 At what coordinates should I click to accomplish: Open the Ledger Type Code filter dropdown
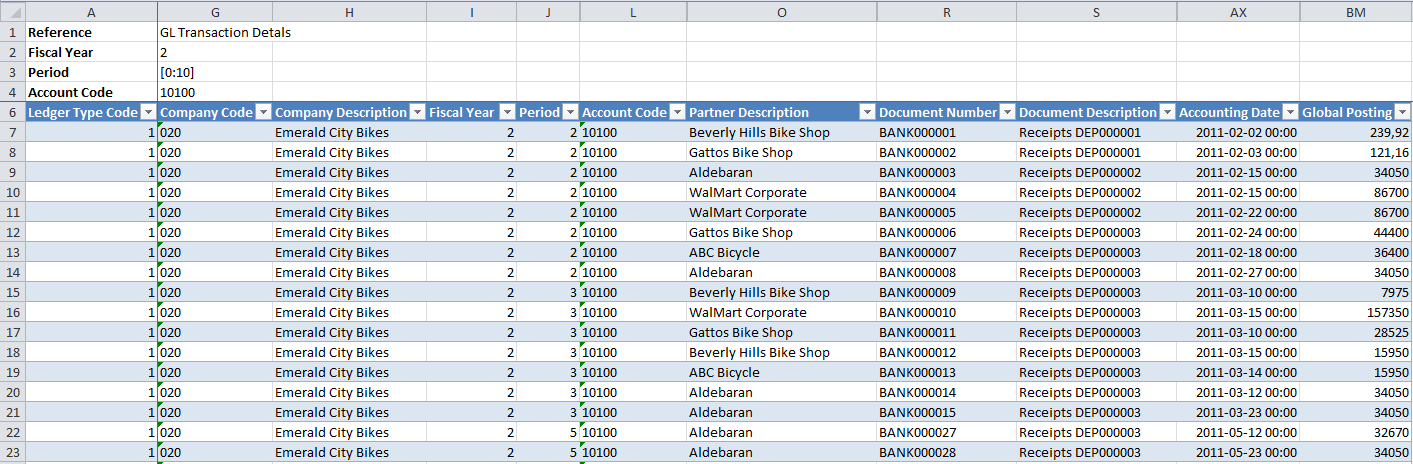click(148, 113)
